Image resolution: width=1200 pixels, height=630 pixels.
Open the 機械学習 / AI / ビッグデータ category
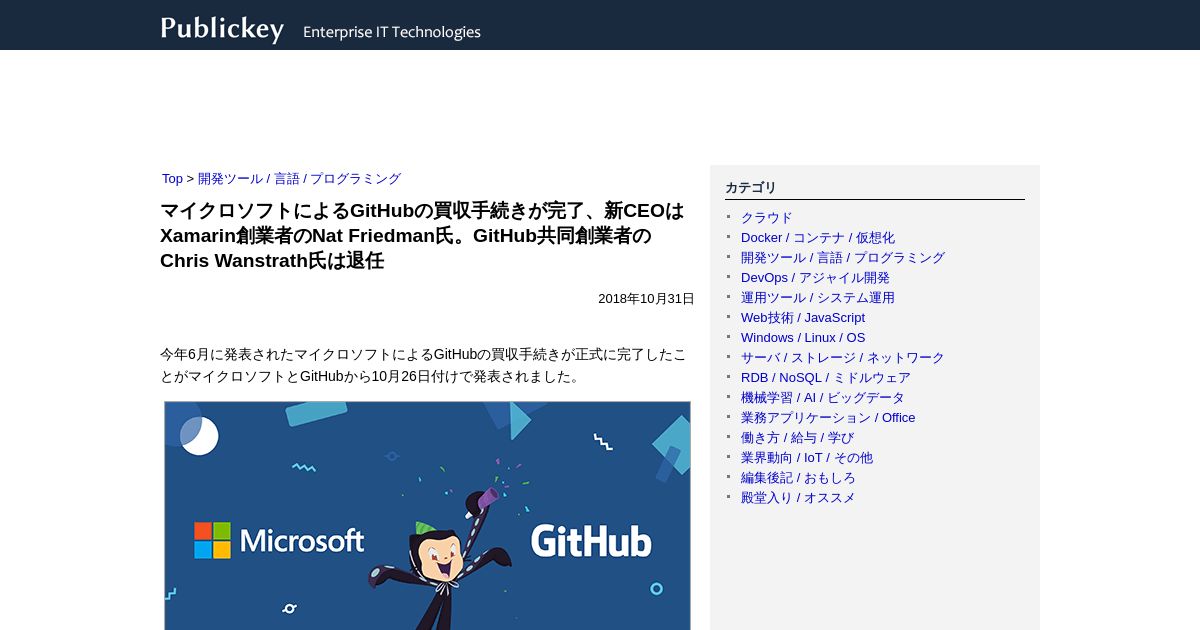click(823, 398)
